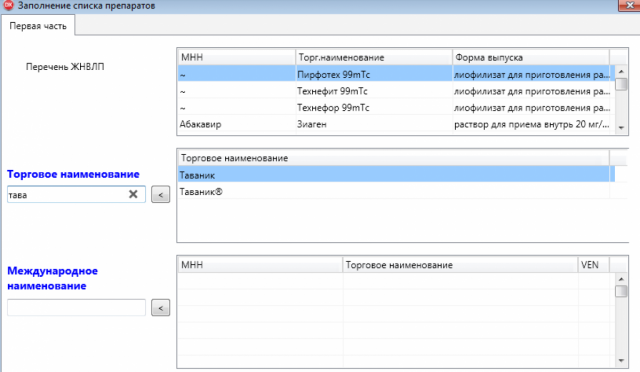640x372 pixels.
Task: Select the 'Технефор 99mTc' row
Action: [x=396, y=107]
